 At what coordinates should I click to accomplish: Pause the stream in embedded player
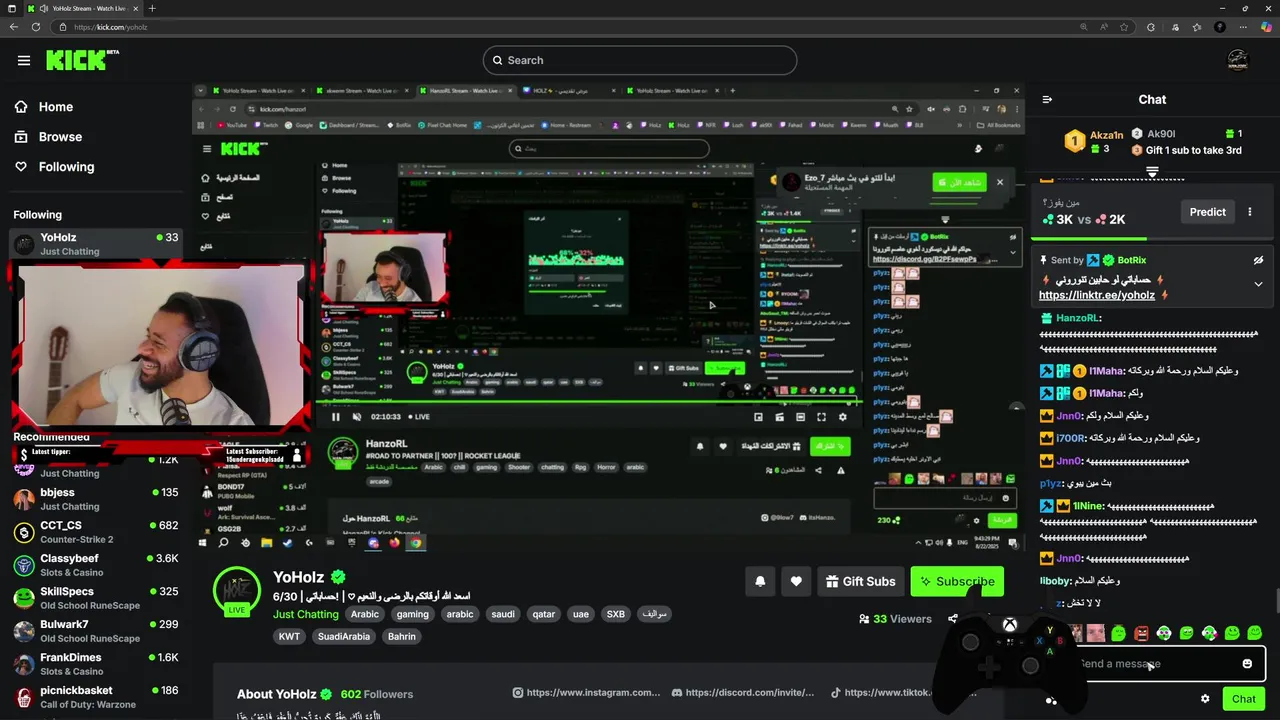335,417
